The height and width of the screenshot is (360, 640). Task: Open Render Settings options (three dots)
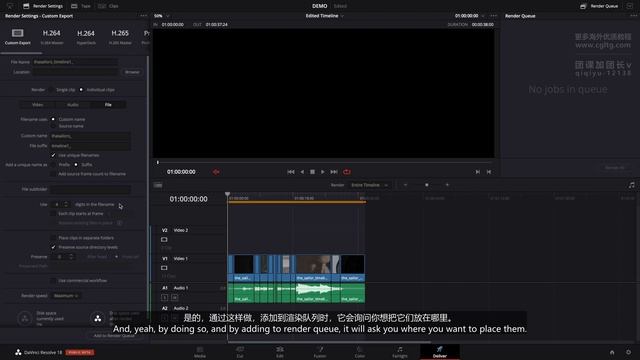click(x=144, y=16)
